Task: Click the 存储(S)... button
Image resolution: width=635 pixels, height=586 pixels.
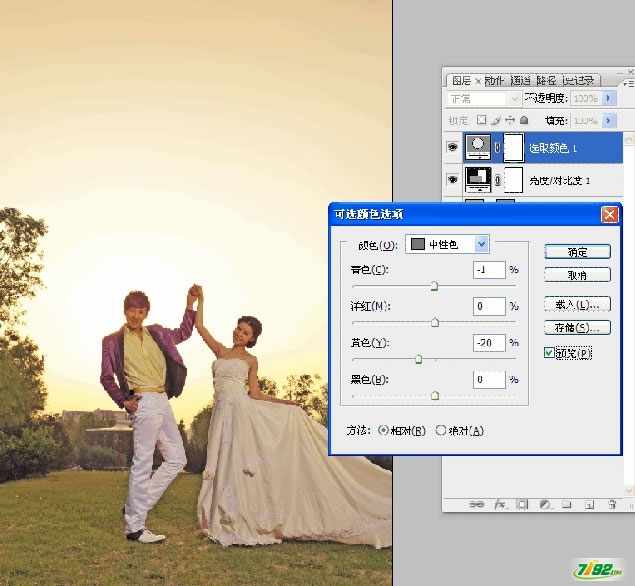Action: (x=577, y=327)
